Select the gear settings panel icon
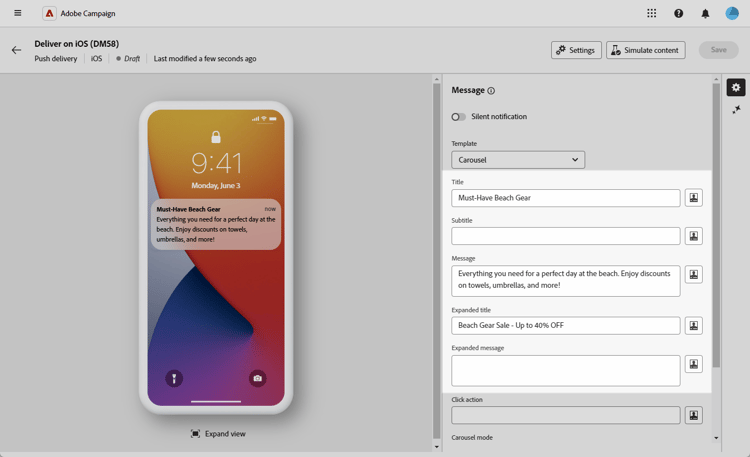 [x=736, y=87]
